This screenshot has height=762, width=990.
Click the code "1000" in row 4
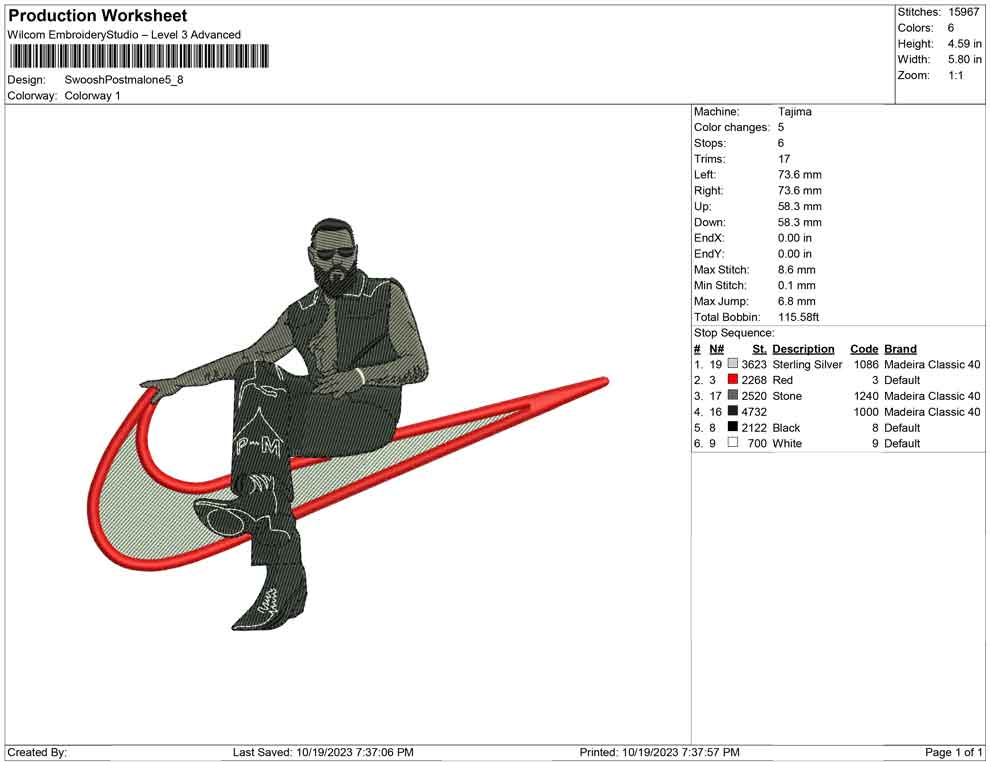(866, 412)
